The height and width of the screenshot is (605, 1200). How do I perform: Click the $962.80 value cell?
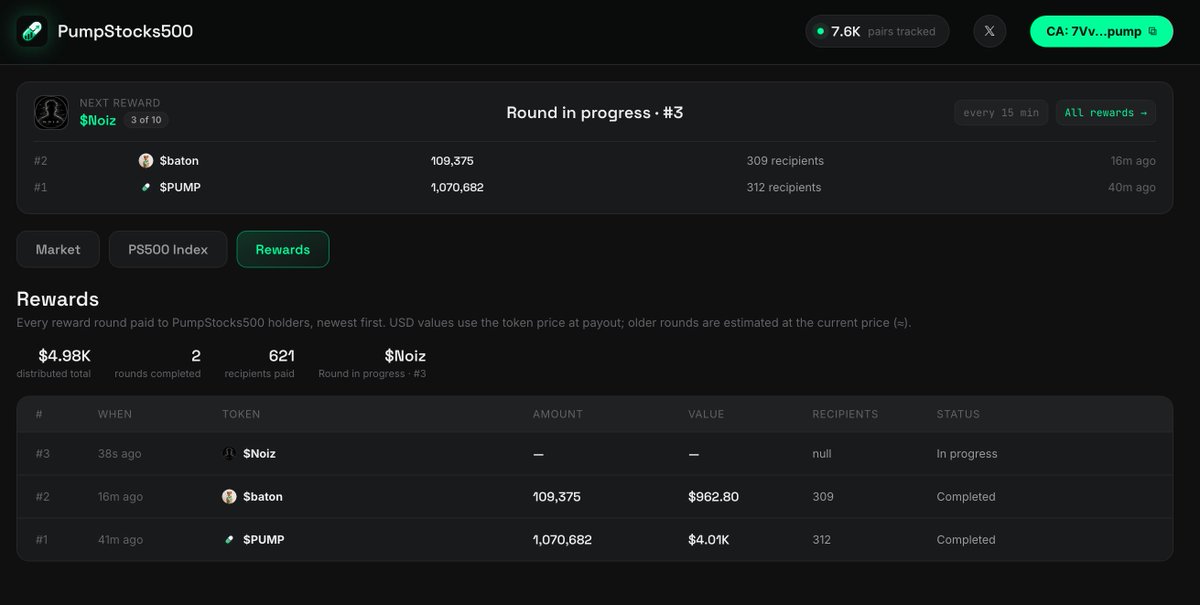click(x=713, y=496)
